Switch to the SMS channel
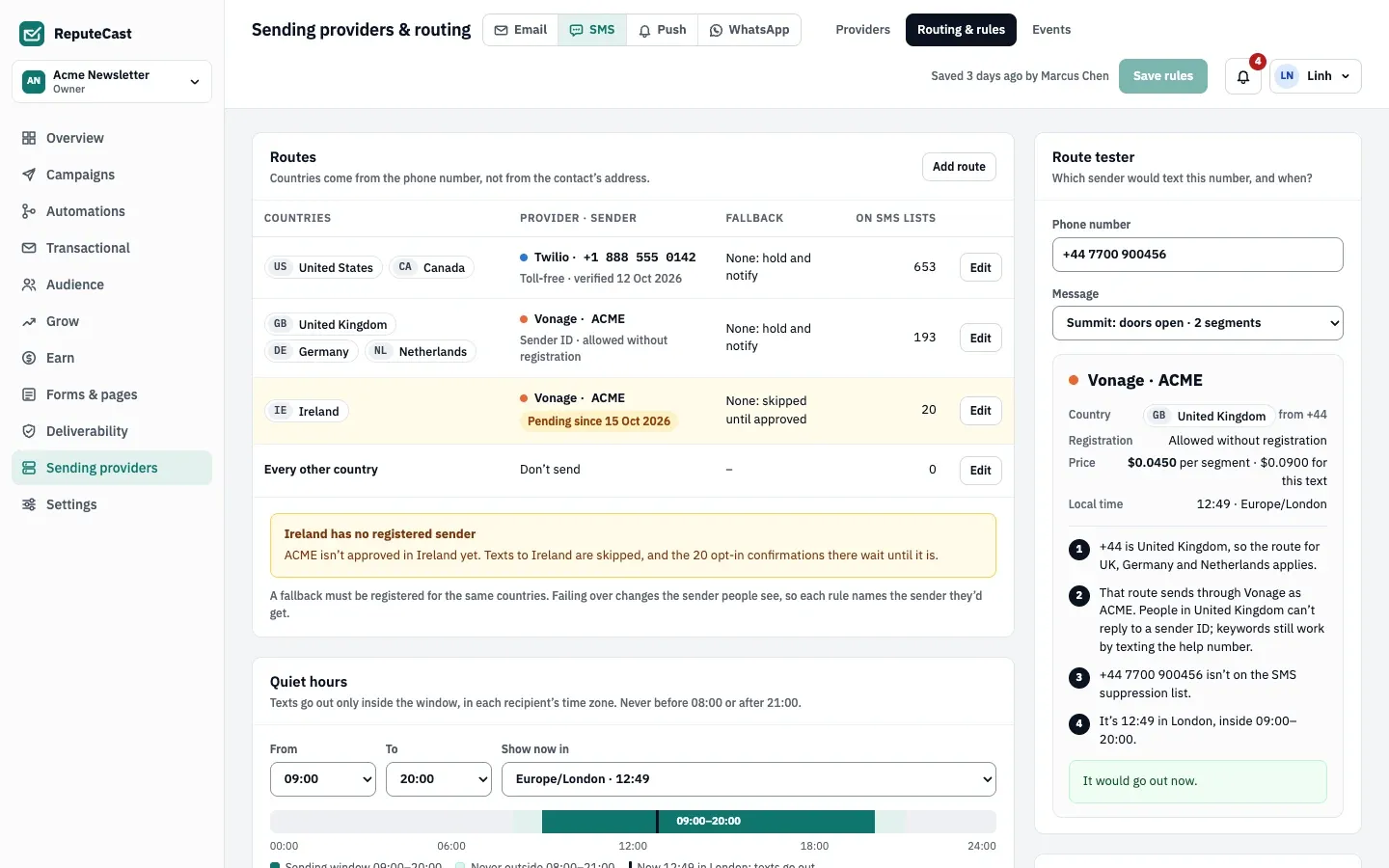 [592, 30]
